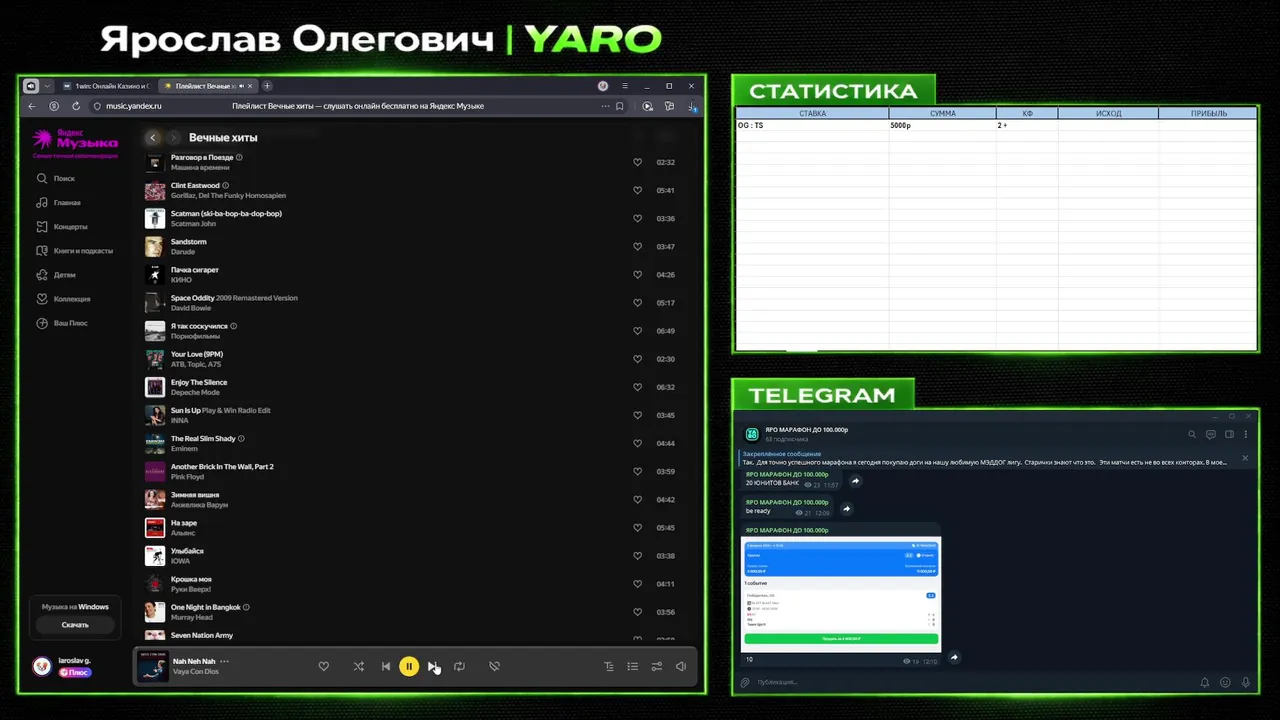Like the track Clint Eastwood
1280x720 pixels.
pyautogui.click(x=637, y=190)
